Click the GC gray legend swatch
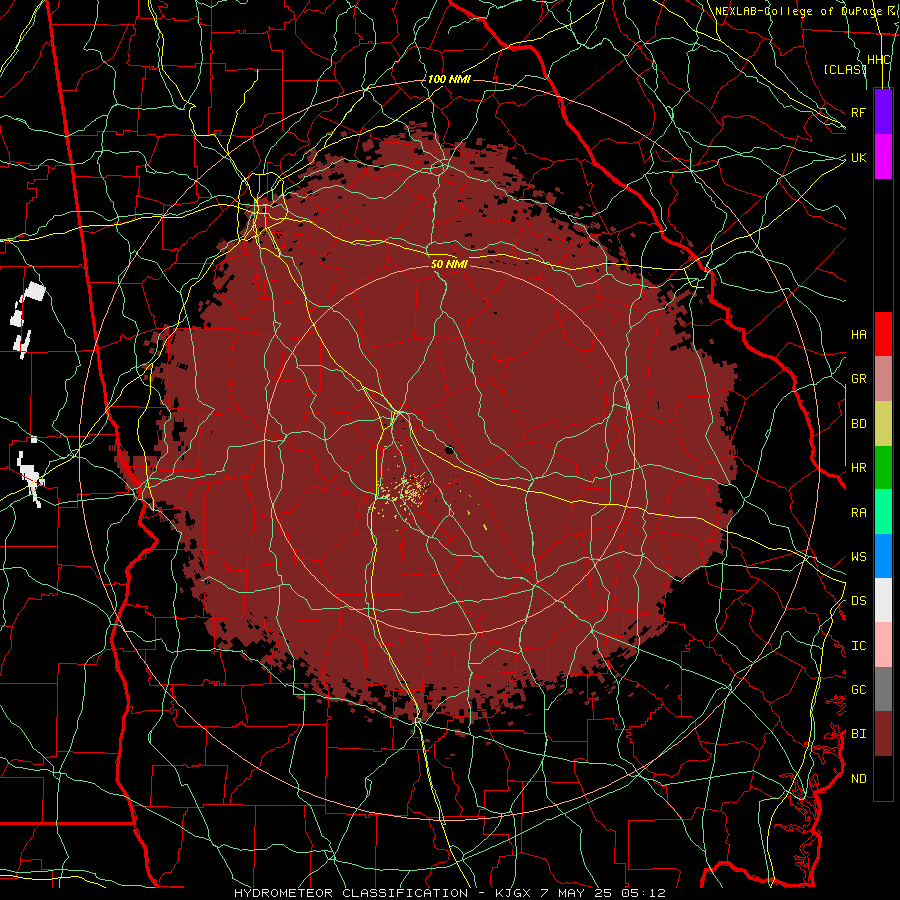The image size is (900, 900). [883, 689]
